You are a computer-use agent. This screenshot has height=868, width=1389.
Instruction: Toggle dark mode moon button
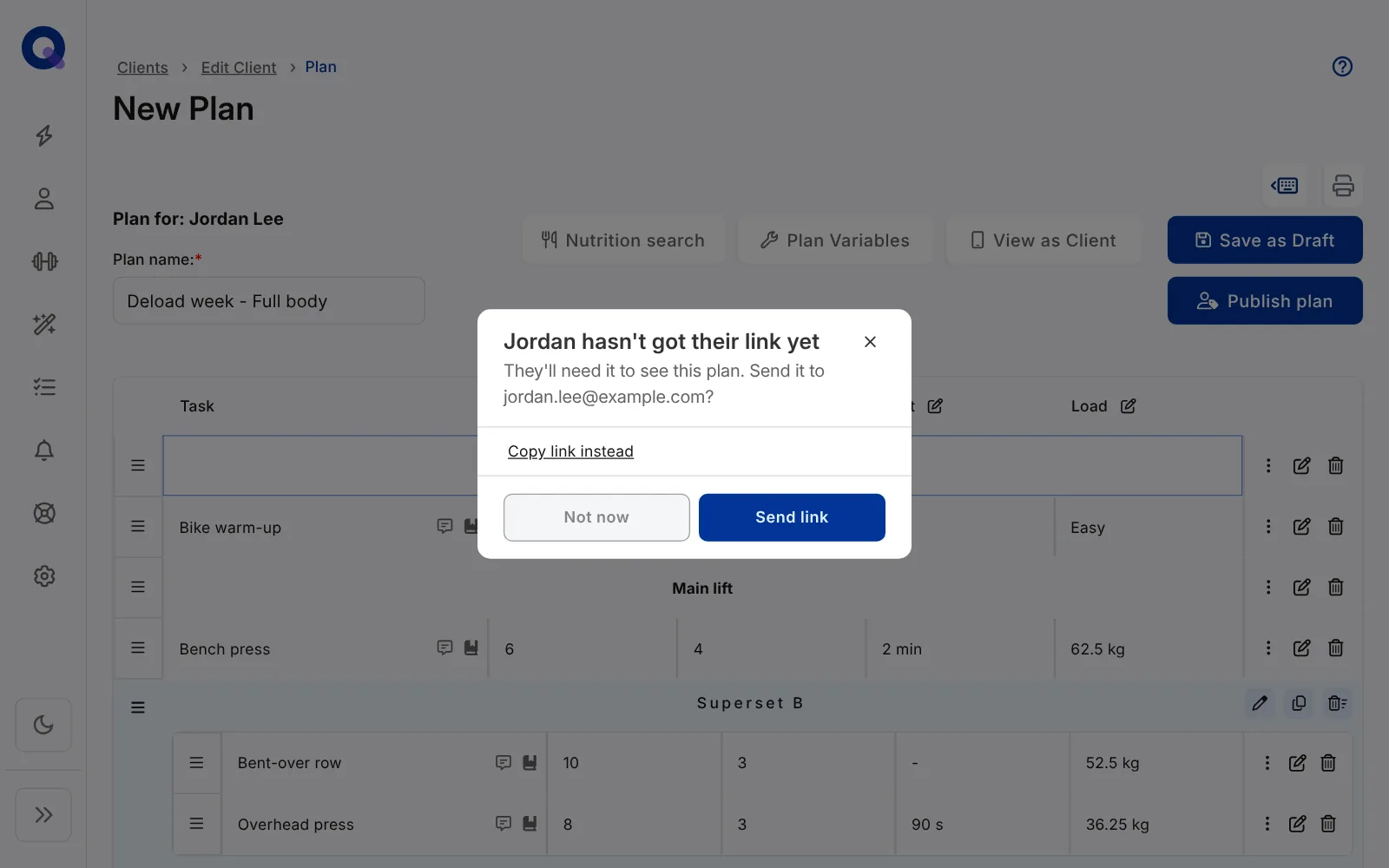click(x=43, y=725)
